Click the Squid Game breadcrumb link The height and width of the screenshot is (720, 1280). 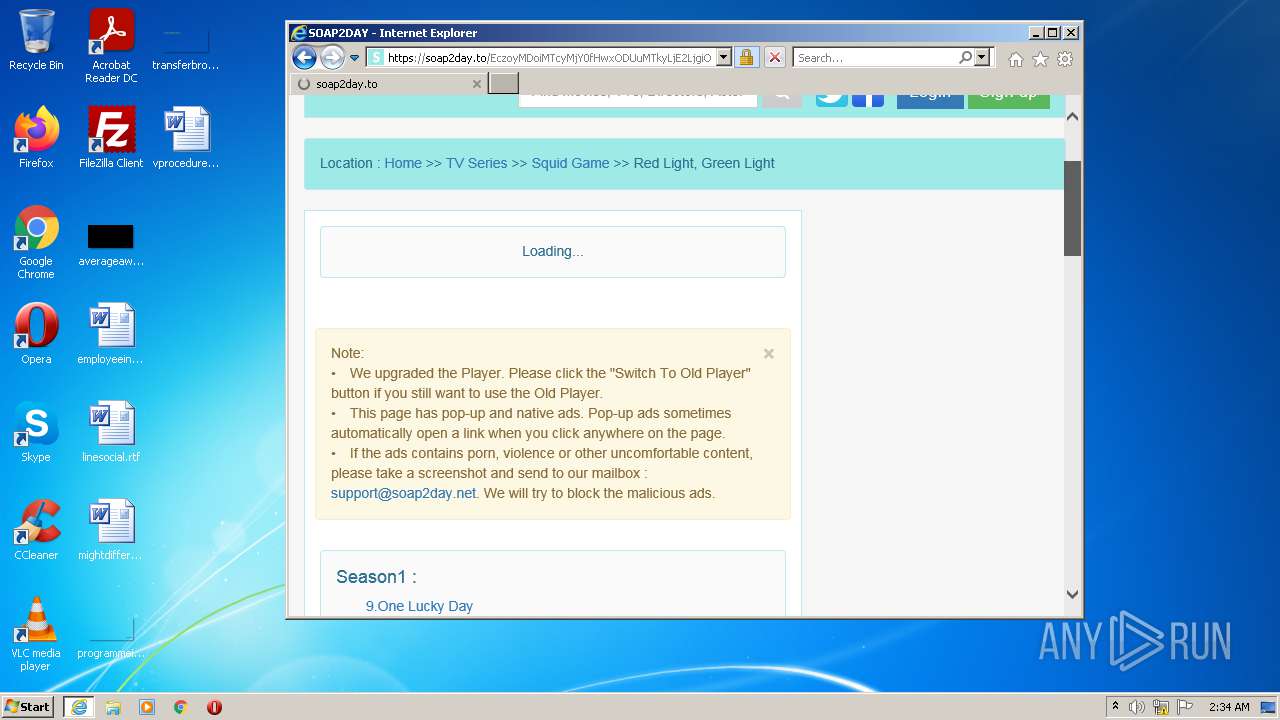(570, 163)
